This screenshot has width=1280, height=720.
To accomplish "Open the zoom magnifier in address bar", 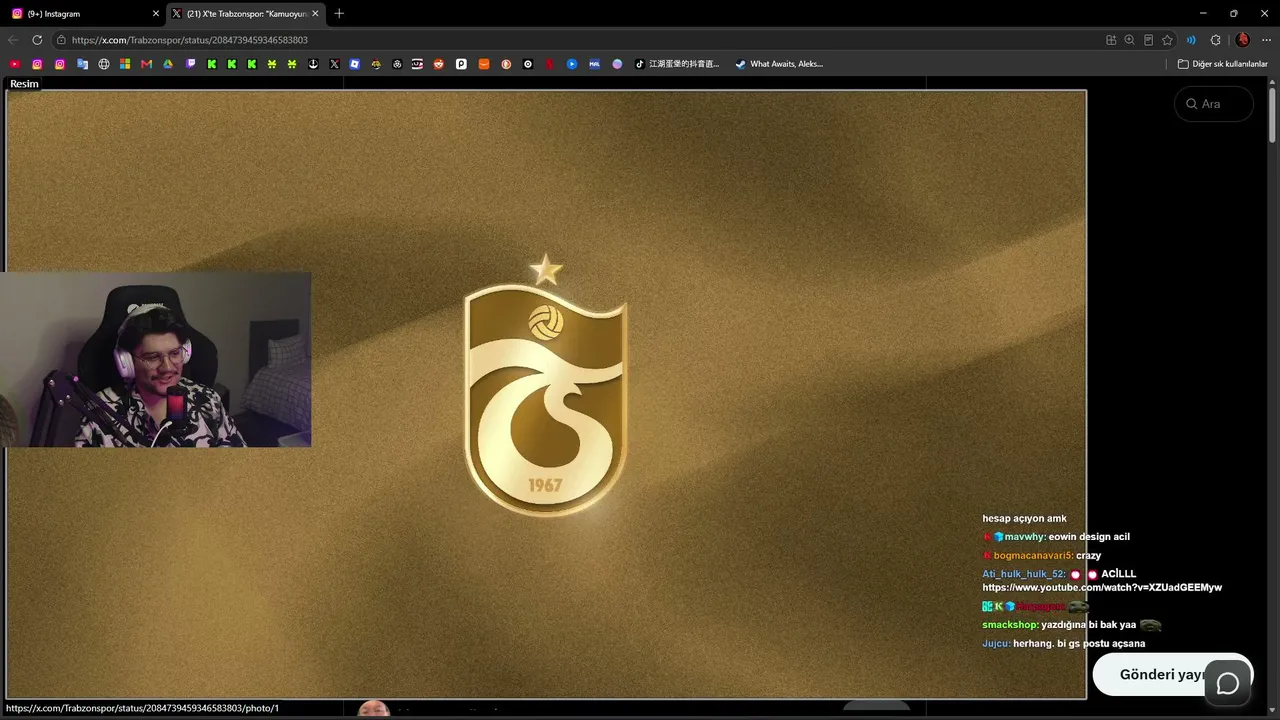I will click(1129, 40).
